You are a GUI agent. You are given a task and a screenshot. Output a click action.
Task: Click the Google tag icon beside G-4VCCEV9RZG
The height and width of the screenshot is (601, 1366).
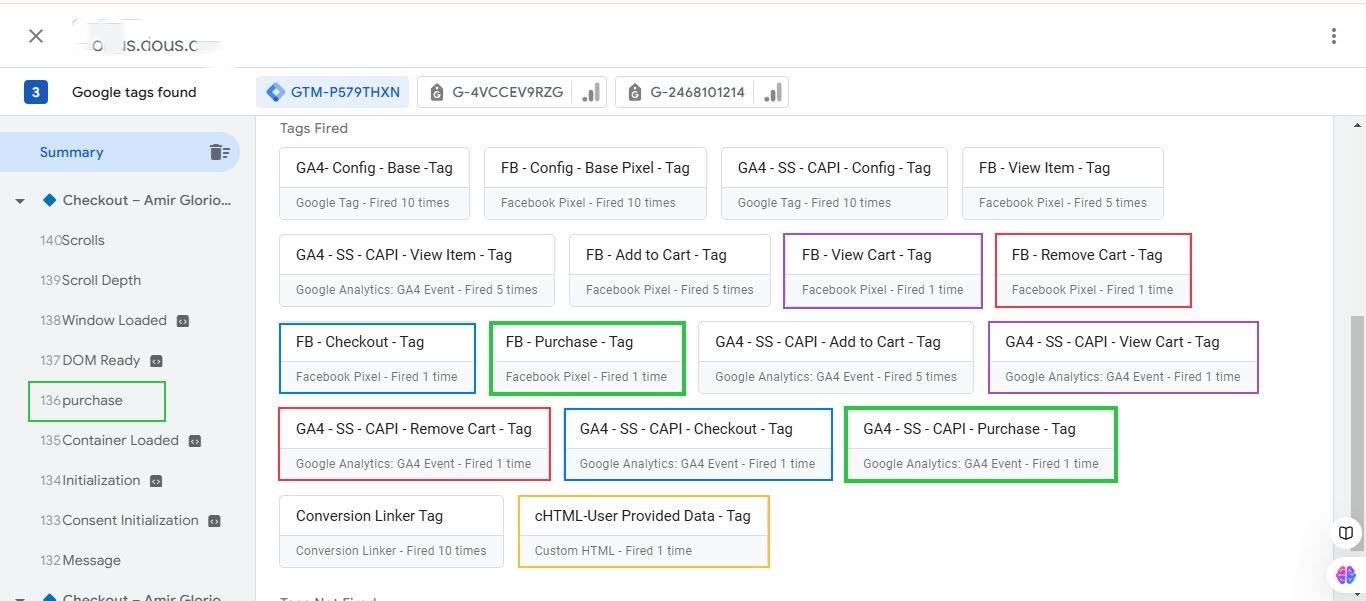[436, 93]
